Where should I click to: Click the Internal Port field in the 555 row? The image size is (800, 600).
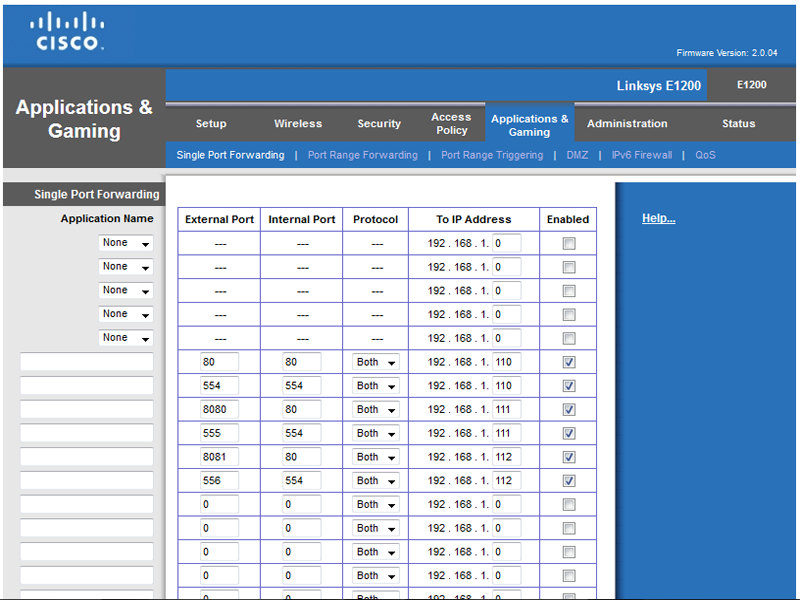point(302,433)
